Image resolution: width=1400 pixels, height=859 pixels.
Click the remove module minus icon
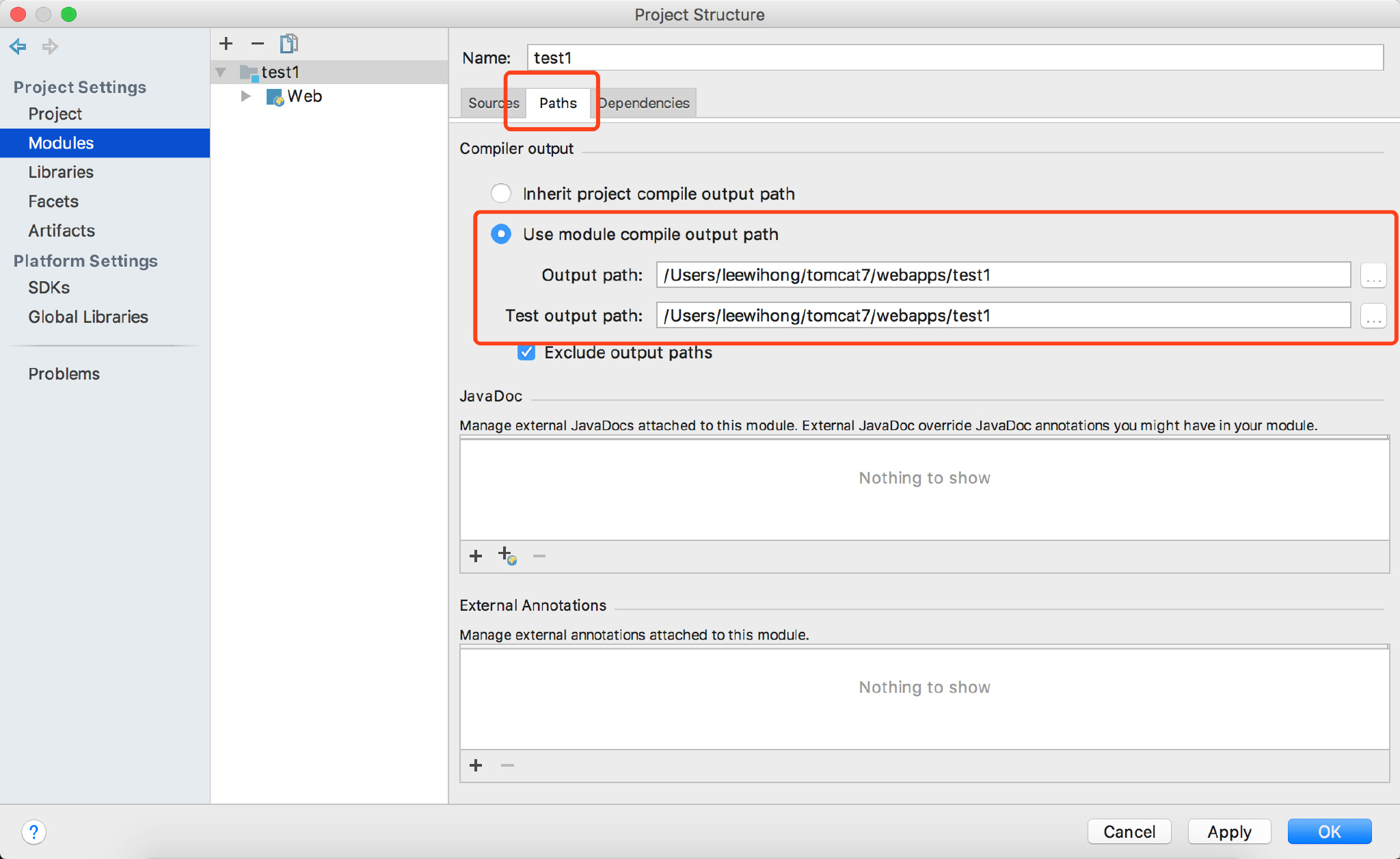(x=258, y=44)
